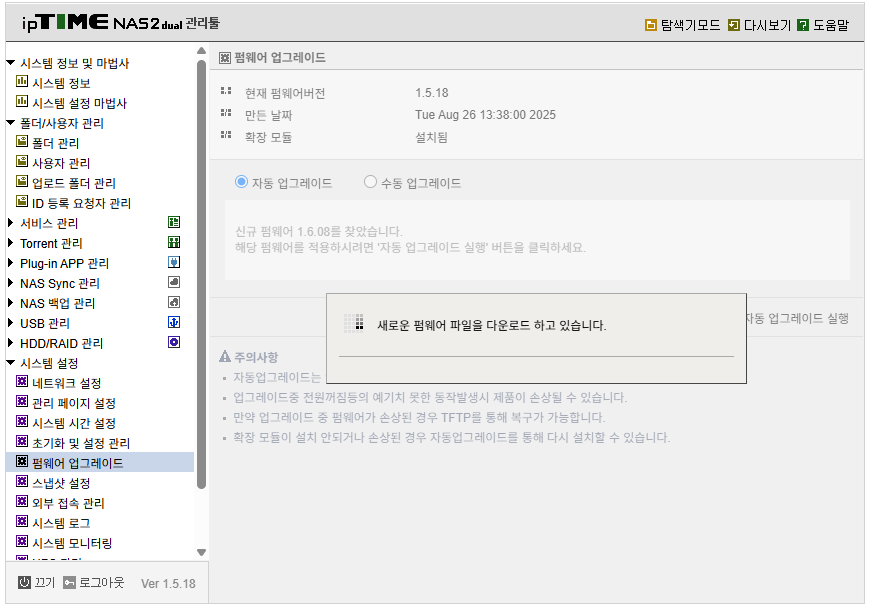Click the 탐색기모드 link text
Image resolution: width=880 pixels, height=615 pixels.
click(690, 25)
